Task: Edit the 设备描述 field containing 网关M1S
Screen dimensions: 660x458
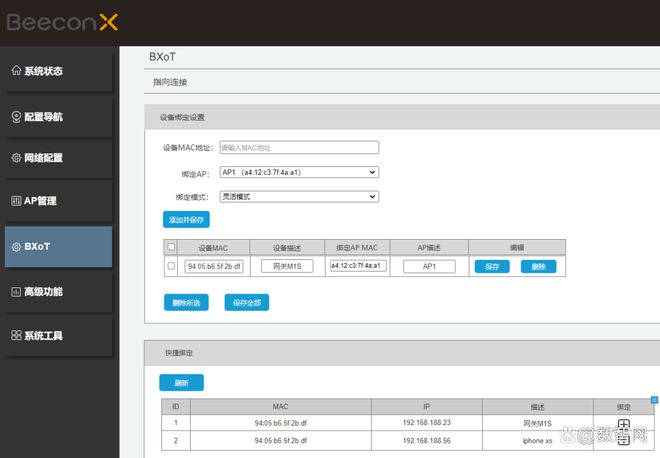Action: 287,266
